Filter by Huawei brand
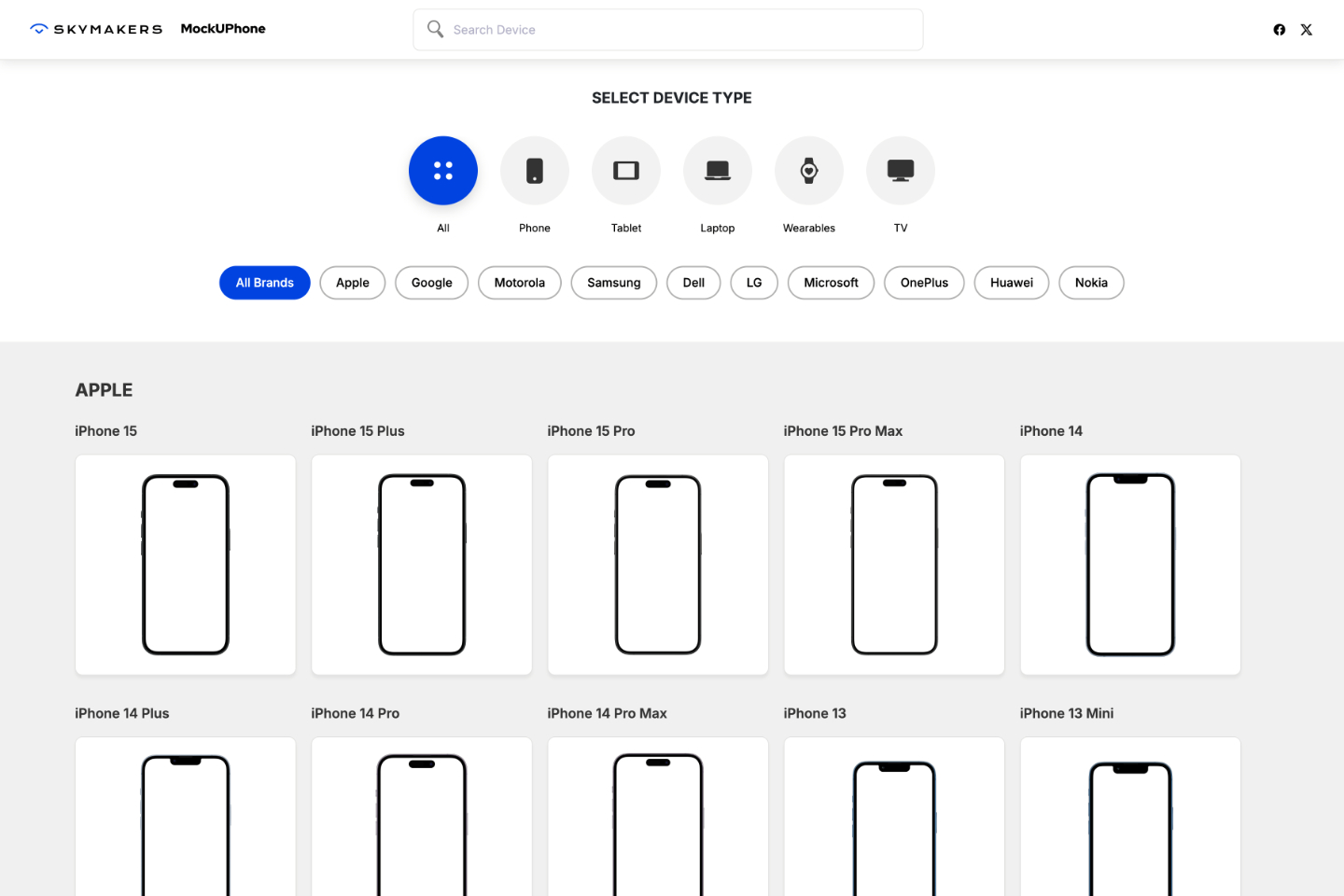Viewport: 1344px width, 896px height. (1012, 283)
